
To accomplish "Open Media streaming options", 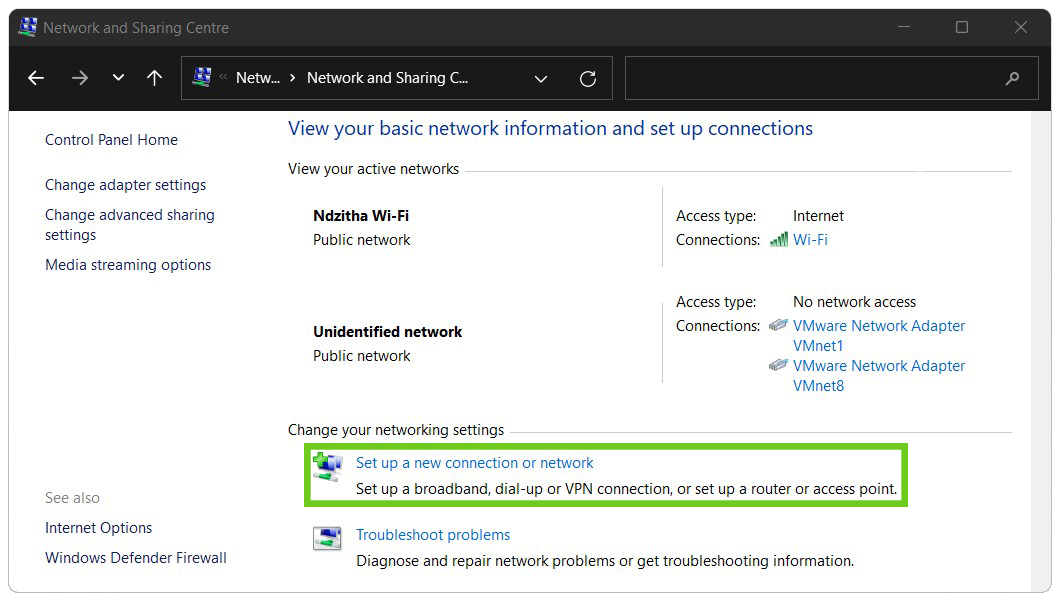I will click(x=128, y=265).
